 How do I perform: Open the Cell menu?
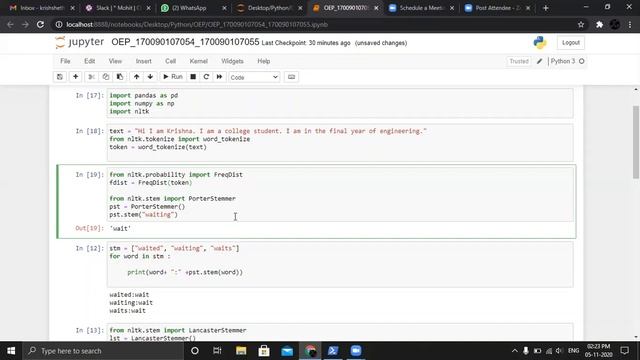[170, 61]
